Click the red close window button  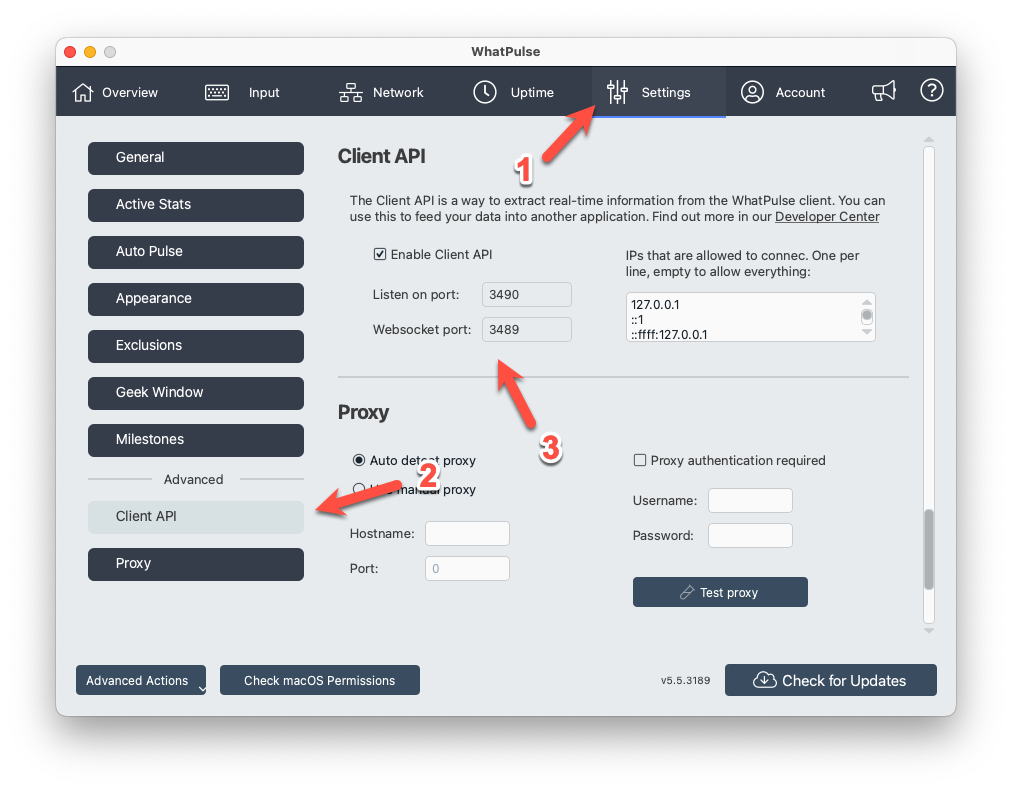[x=70, y=52]
